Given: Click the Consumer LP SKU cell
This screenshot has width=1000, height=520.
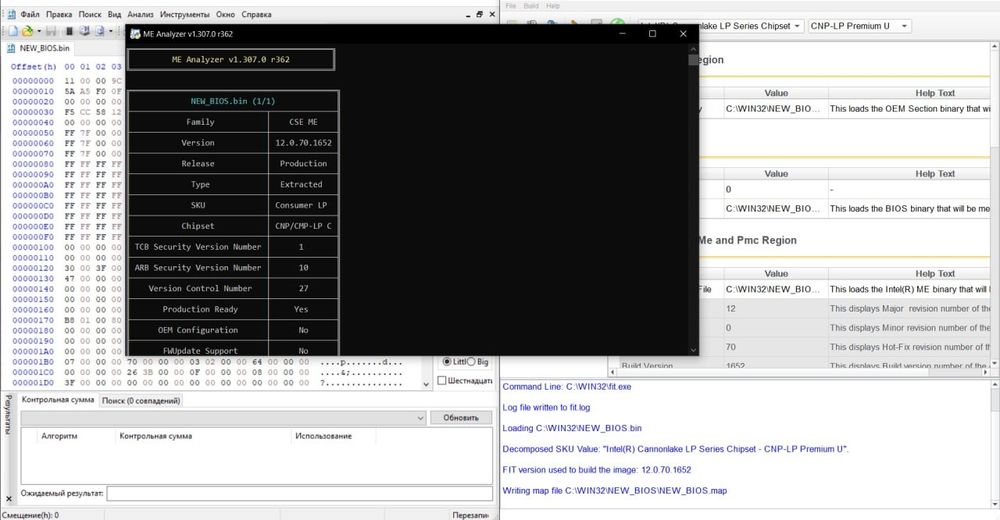Looking at the screenshot, I should [x=304, y=205].
